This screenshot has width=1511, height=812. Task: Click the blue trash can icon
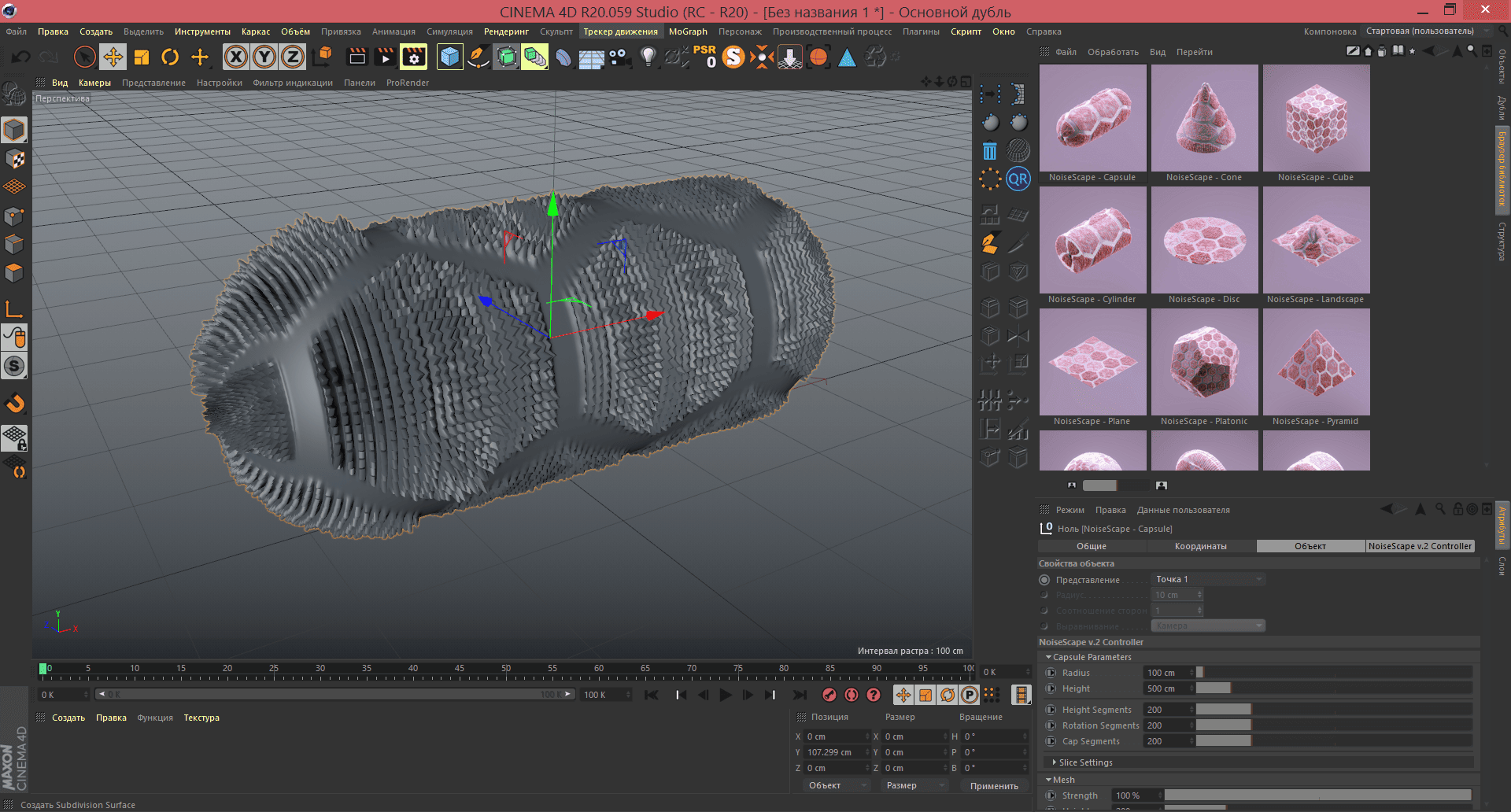click(x=990, y=150)
